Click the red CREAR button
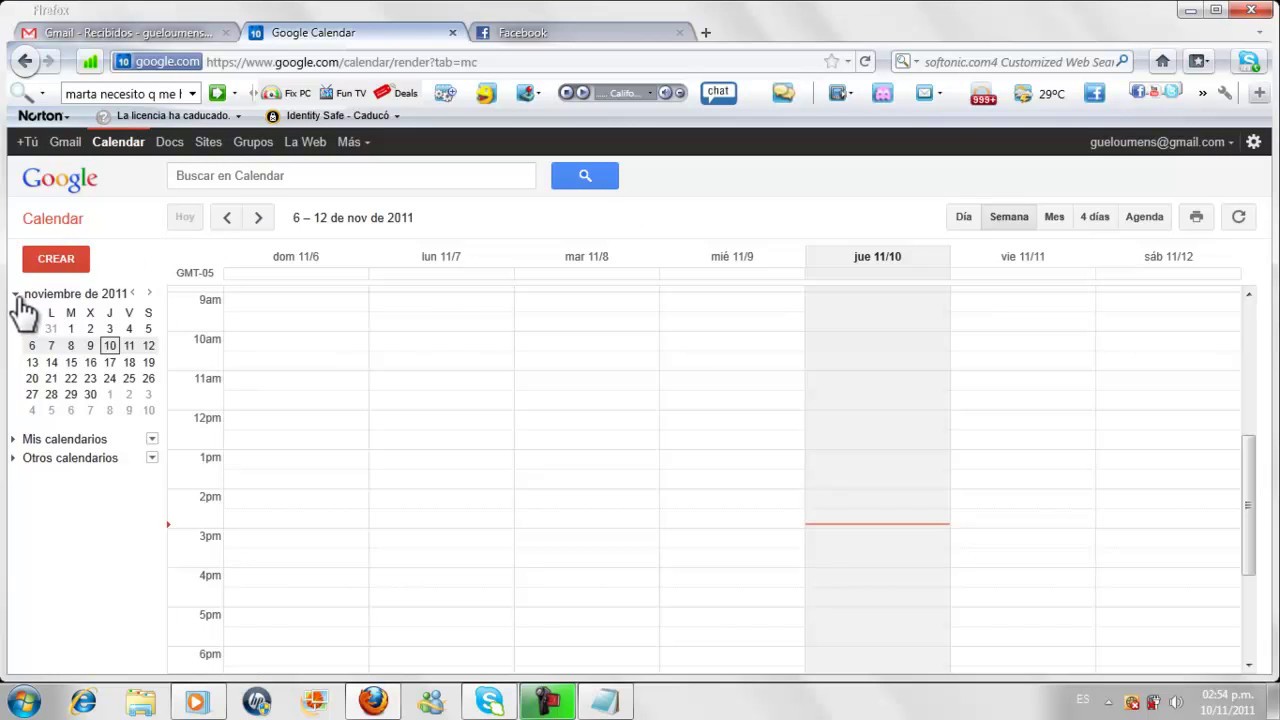1280x720 pixels. (x=56, y=259)
